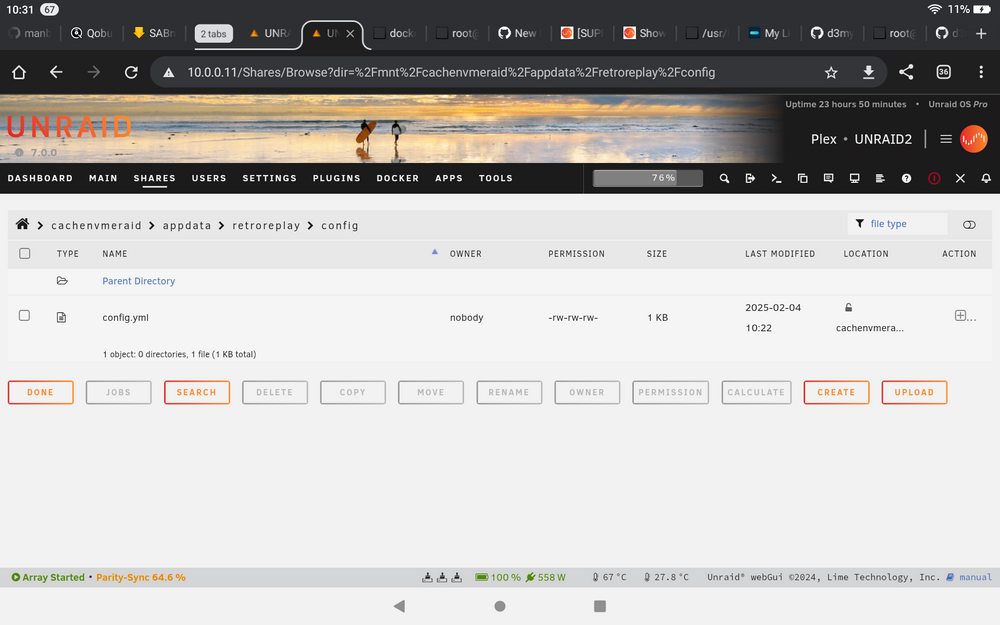Image resolution: width=1000 pixels, height=625 pixels.
Task: Select the config.yml row checkbox
Action: (x=24, y=316)
